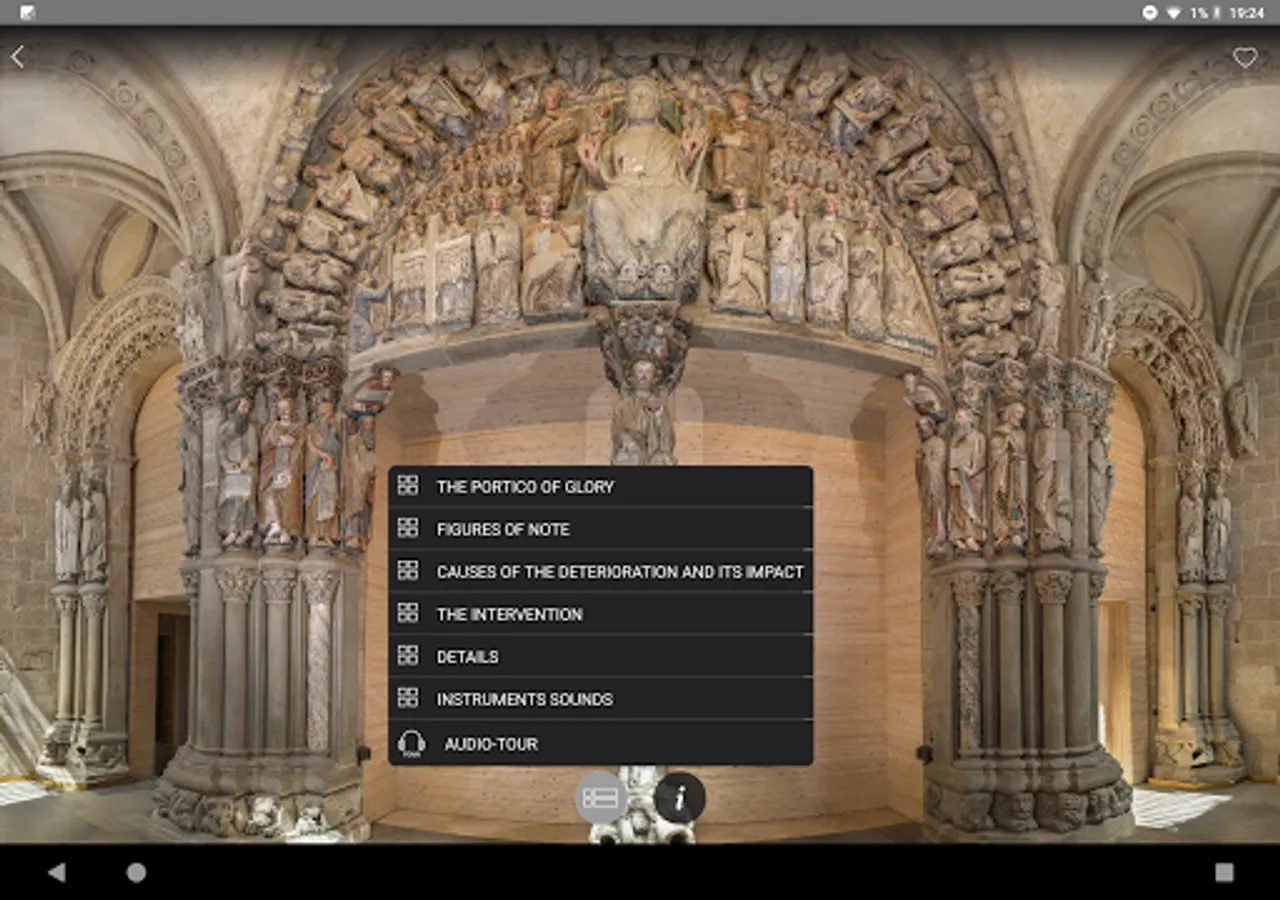The width and height of the screenshot is (1280, 900).
Task: Tap the heart favorite icon
Action: pyautogui.click(x=1244, y=58)
